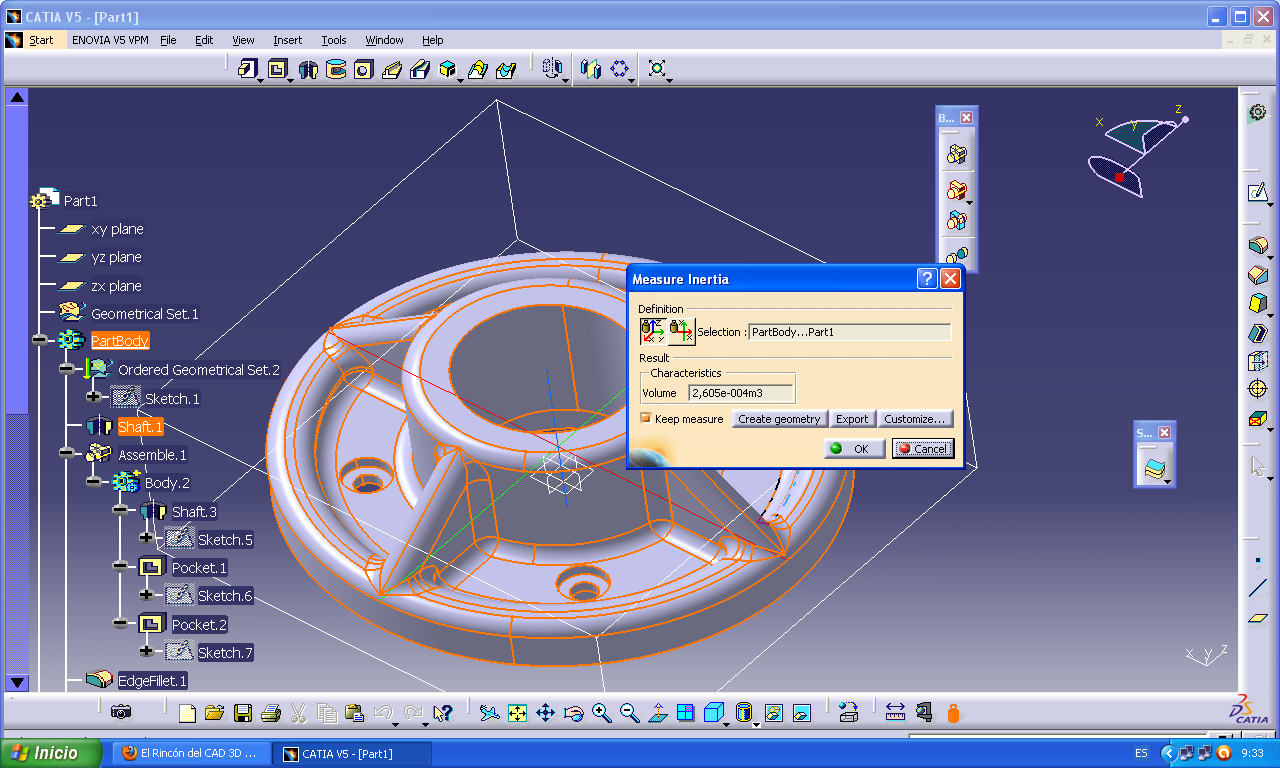The width and height of the screenshot is (1280, 768).
Task: Select the Groove tool icon
Action: pyautogui.click(x=336, y=69)
